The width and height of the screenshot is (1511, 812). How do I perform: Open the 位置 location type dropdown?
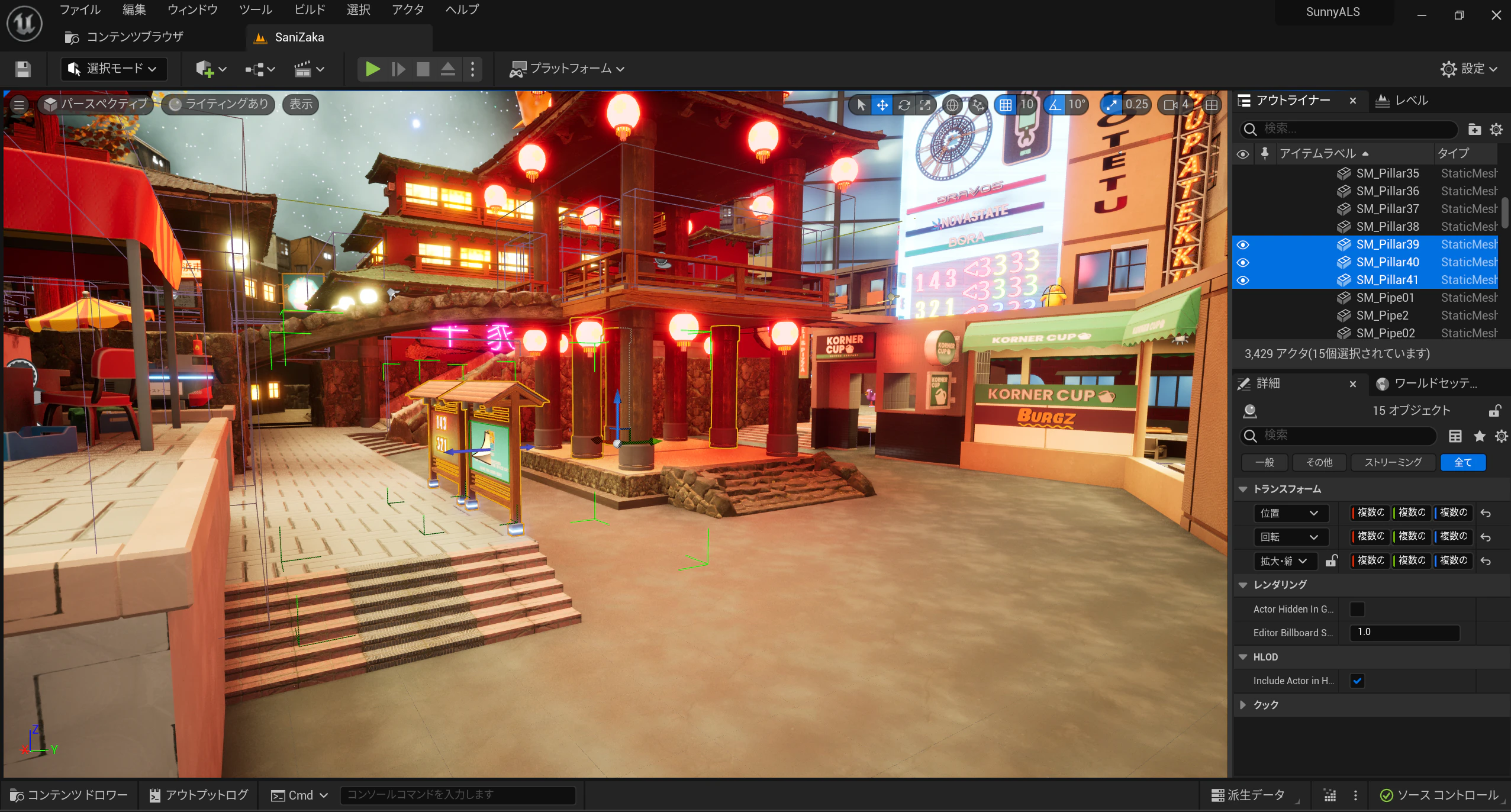(1291, 513)
